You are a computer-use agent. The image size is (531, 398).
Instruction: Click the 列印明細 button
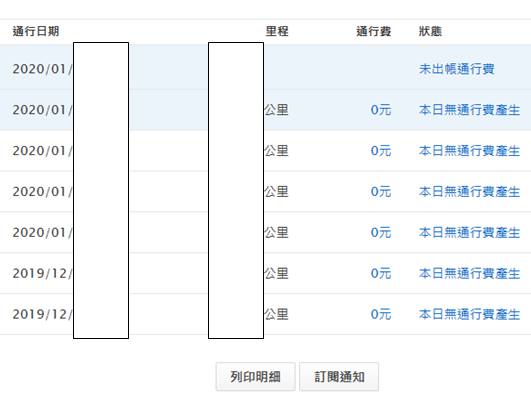(255, 377)
